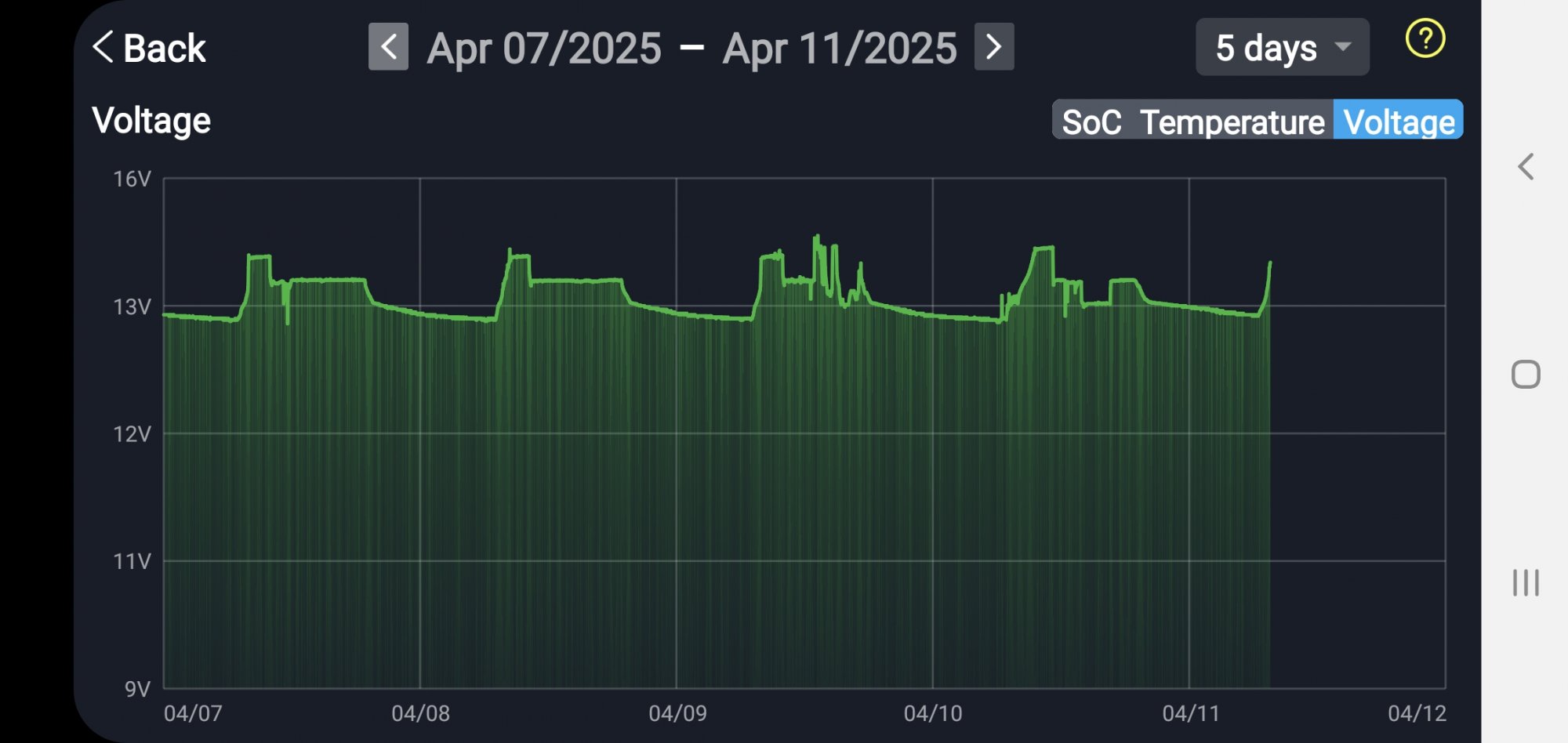Select the highlighted Voltage tab
The image size is (1568, 743).
pyautogui.click(x=1399, y=122)
